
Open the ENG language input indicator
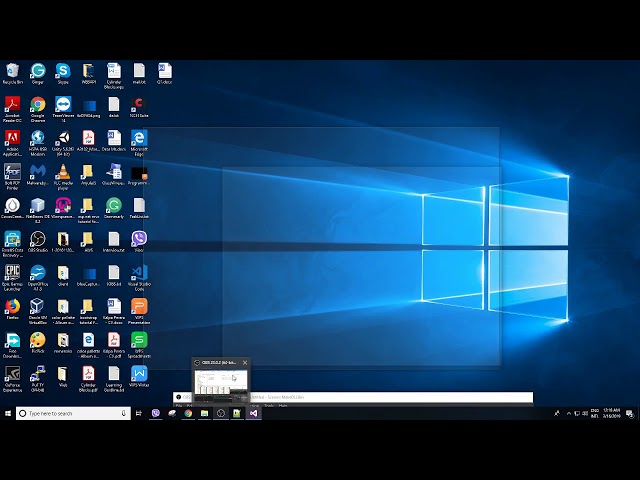point(595,413)
